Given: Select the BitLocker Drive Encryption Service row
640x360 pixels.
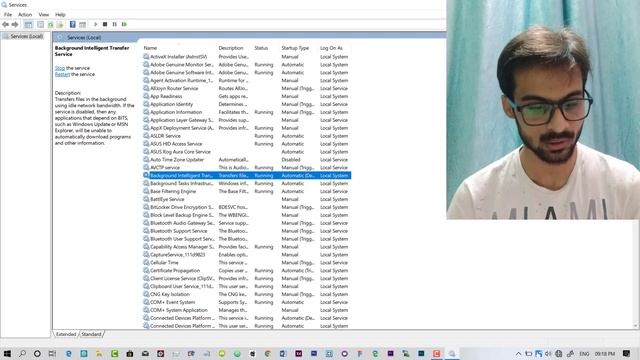Looking at the screenshot, I should tap(247, 207).
